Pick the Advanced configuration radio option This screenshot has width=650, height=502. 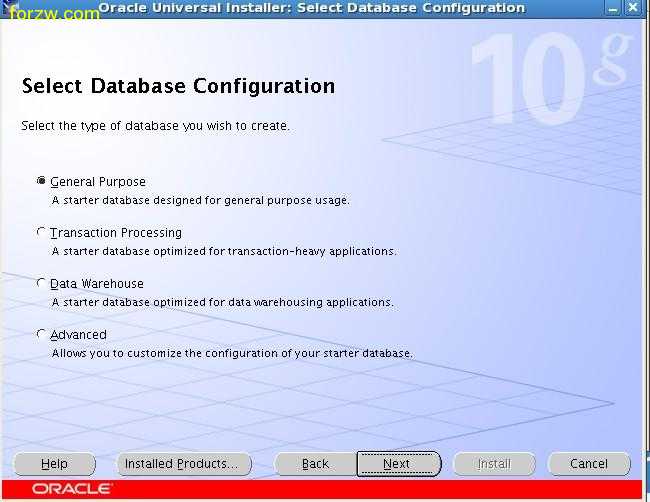(41, 334)
